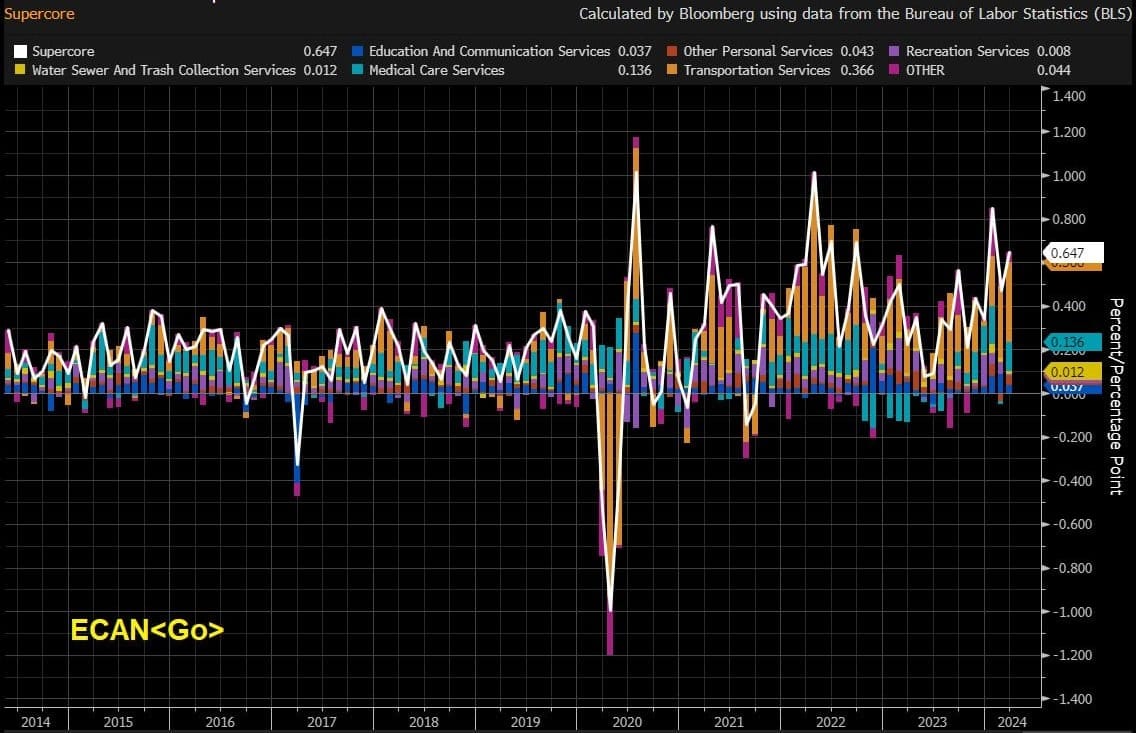Toggle the Transportation Services legend label
The height and width of the screenshot is (733, 1136).
click(x=756, y=70)
